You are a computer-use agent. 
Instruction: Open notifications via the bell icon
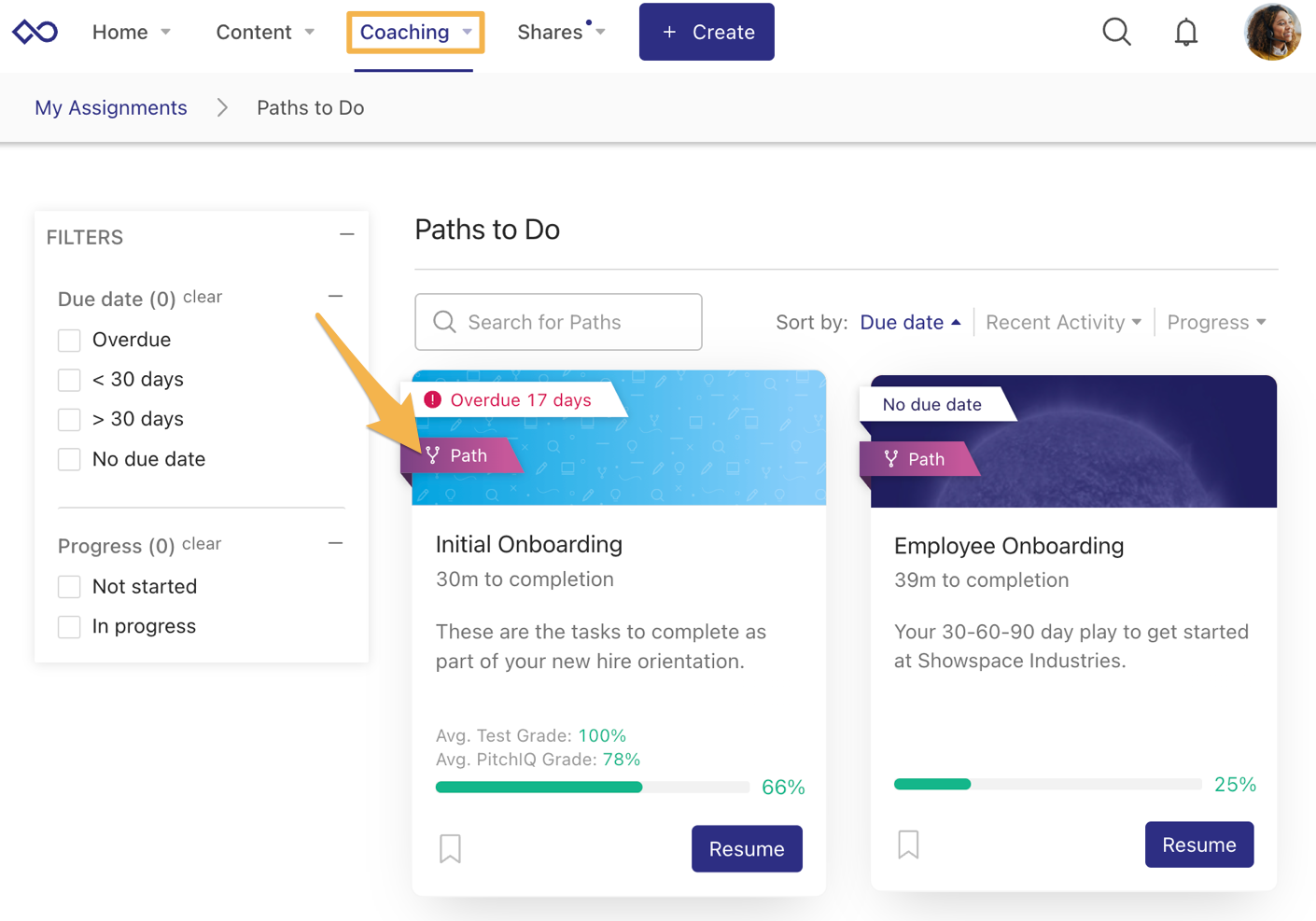(x=1185, y=31)
